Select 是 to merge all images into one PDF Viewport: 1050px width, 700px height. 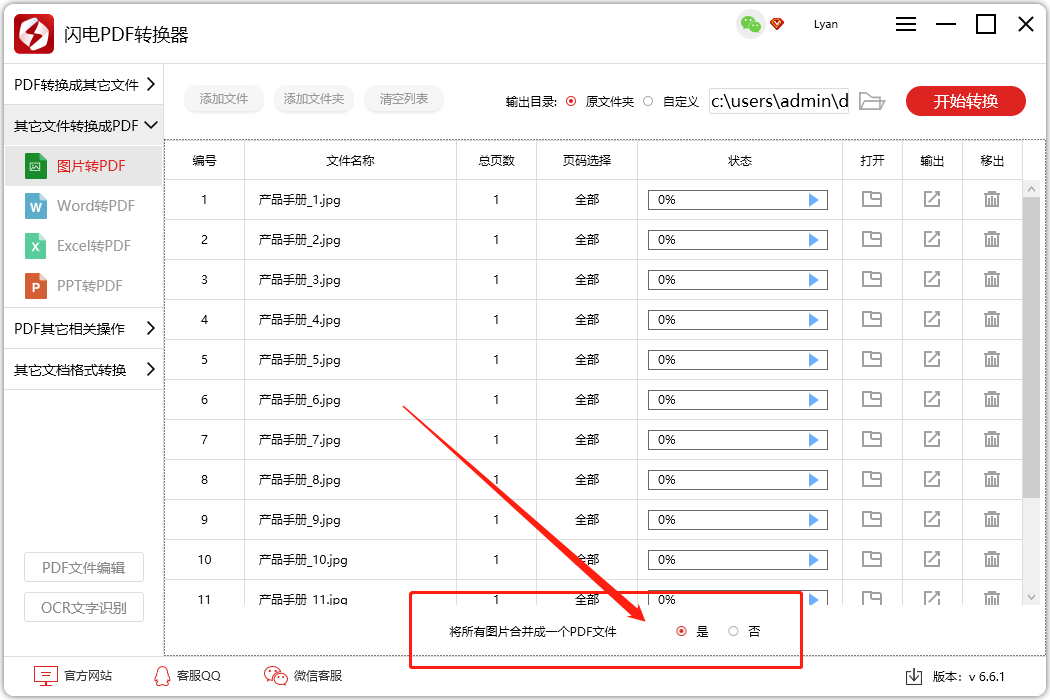click(x=681, y=630)
